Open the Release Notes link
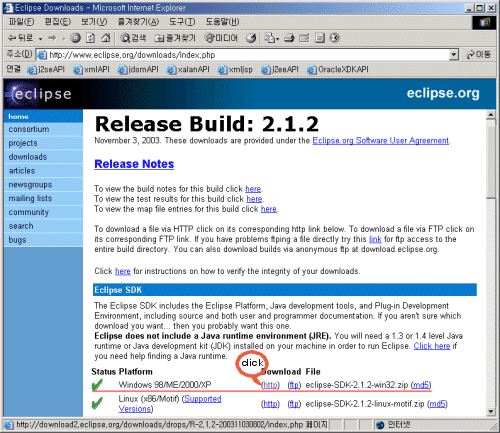500x433 pixels. (134, 164)
